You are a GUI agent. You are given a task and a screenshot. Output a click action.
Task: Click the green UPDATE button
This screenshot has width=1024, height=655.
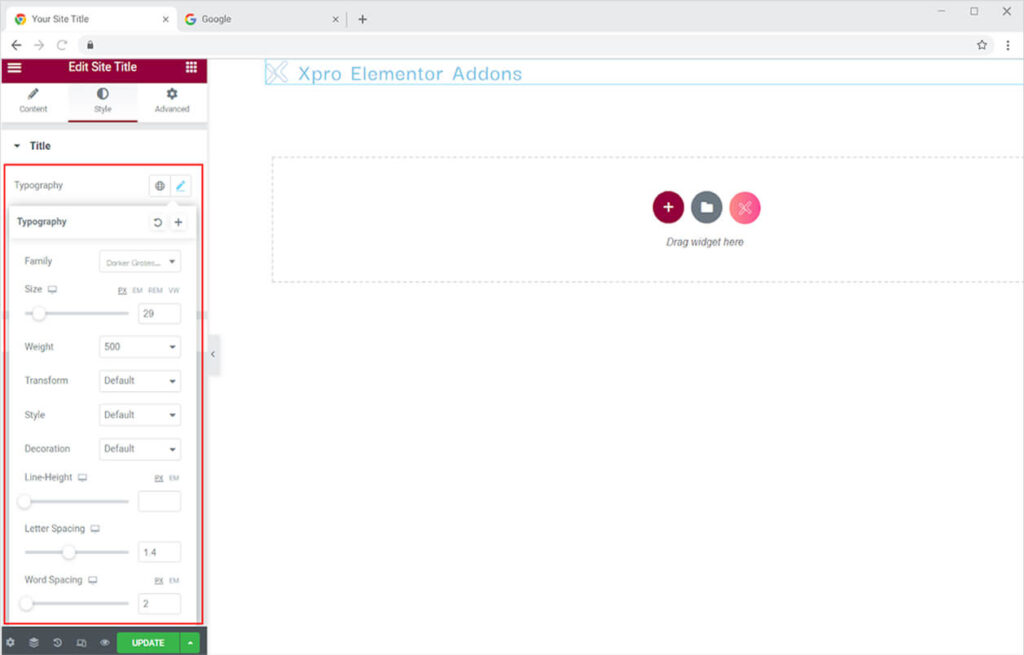(148, 643)
